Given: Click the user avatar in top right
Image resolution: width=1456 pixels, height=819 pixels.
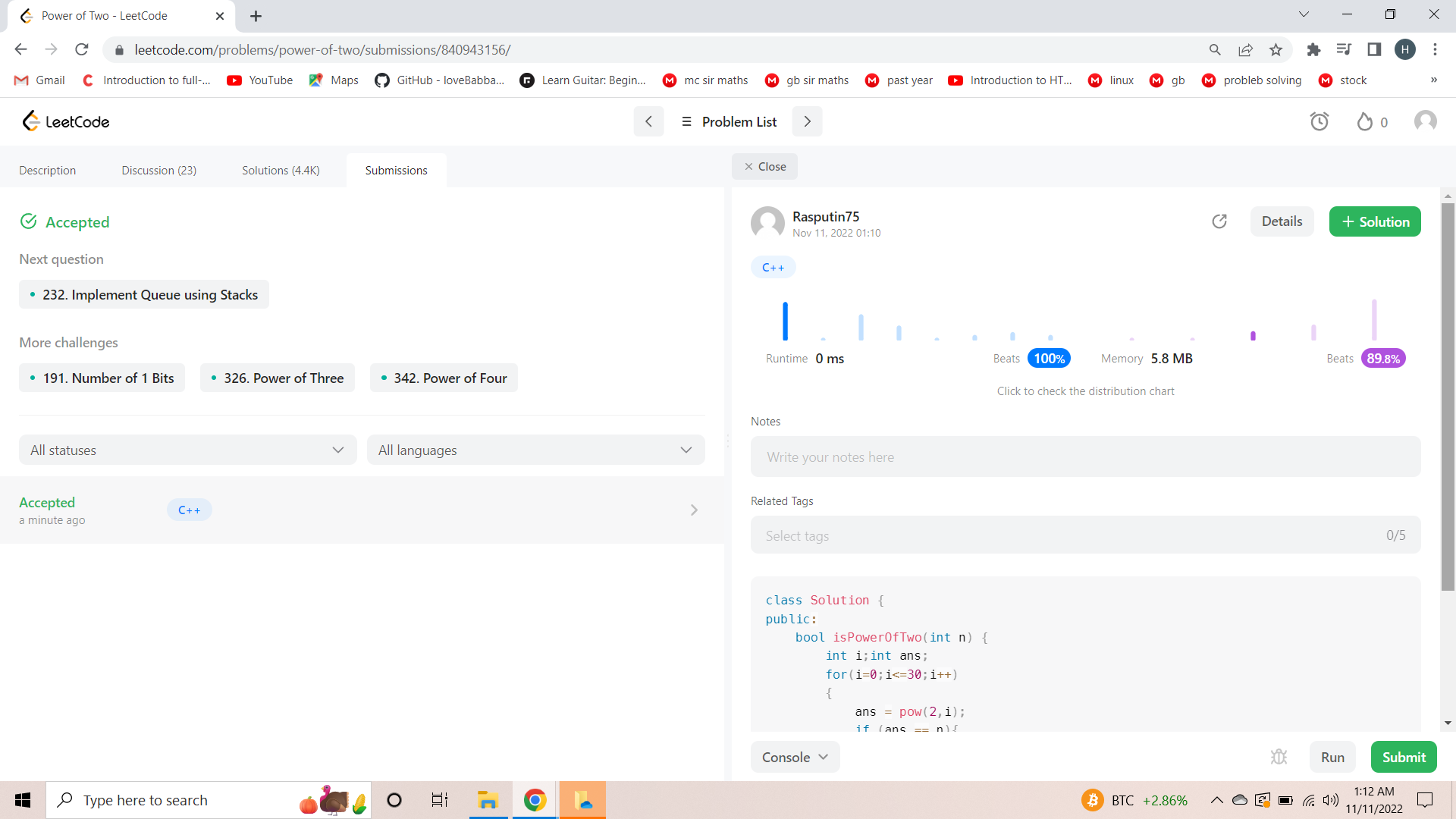Looking at the screenshot, I should click(1425, 121).
